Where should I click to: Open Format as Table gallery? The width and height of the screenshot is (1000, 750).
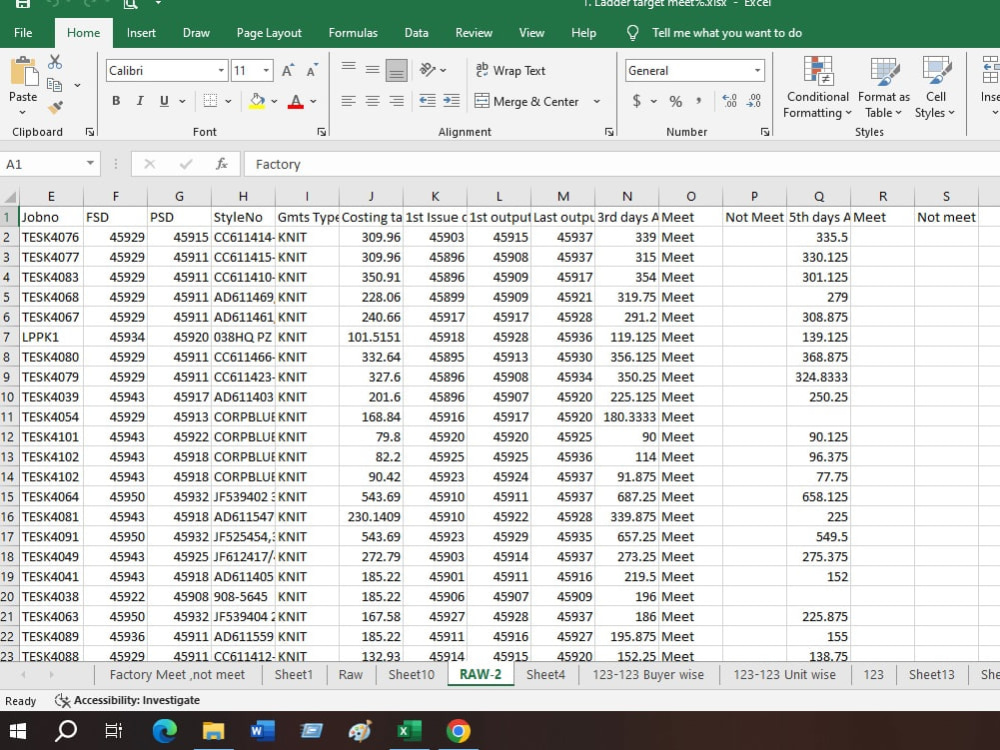(884, 87)
